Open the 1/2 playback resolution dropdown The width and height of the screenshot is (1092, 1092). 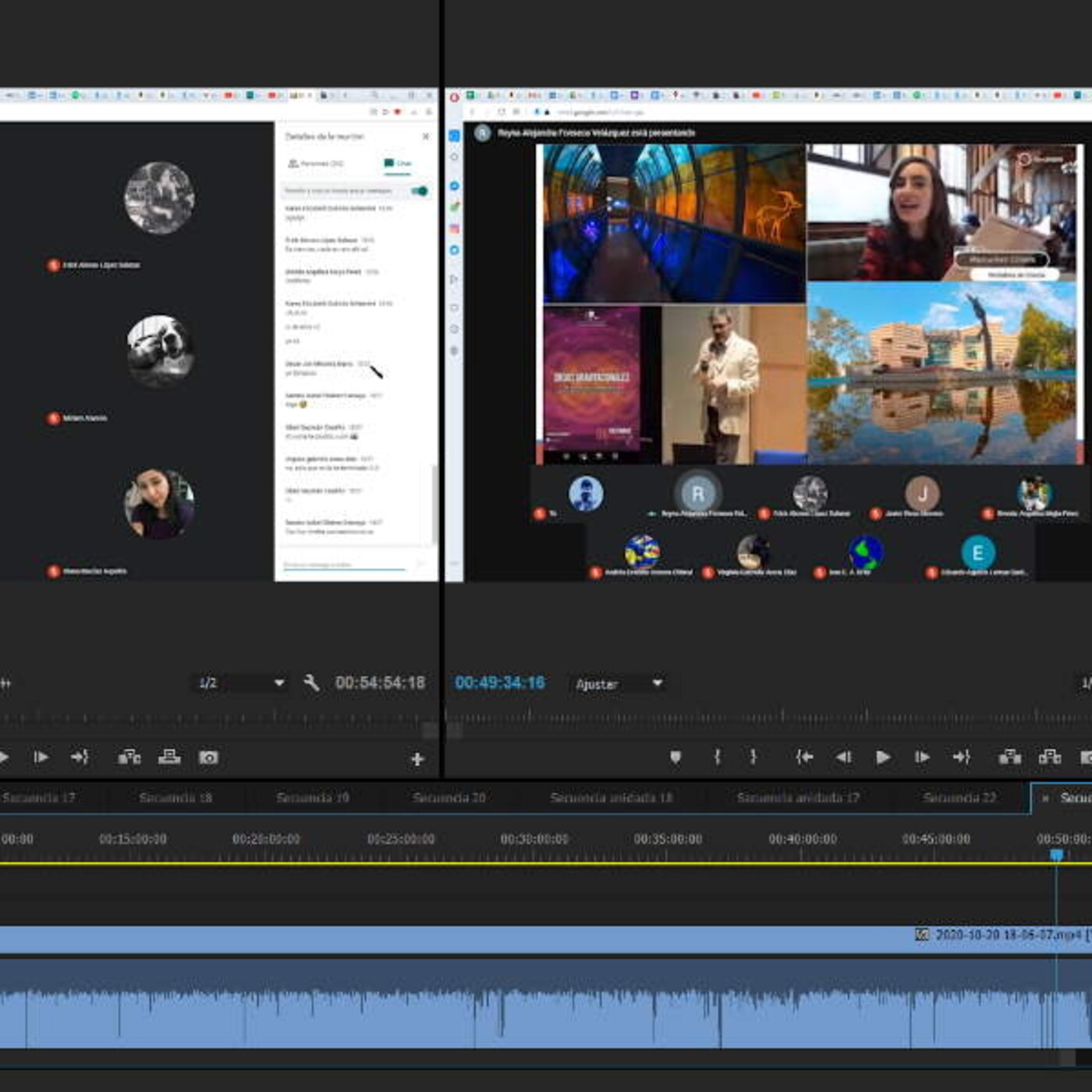coord(241,683)
